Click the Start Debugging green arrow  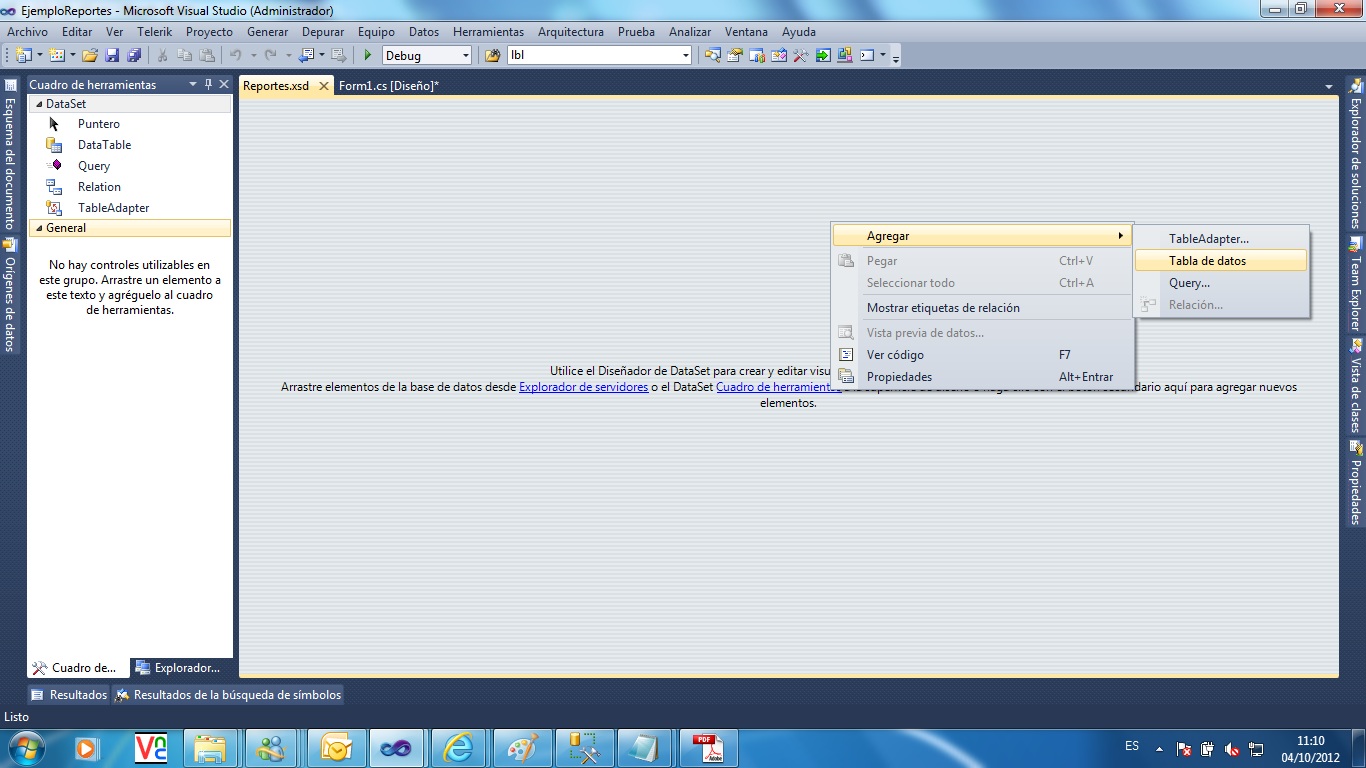(x=367, y=55)
